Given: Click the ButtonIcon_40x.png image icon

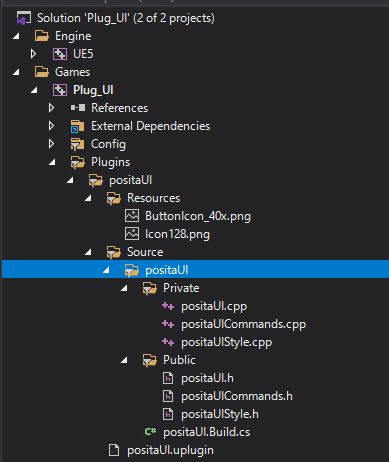Looking at the screenshot, I should pos(132,216).
